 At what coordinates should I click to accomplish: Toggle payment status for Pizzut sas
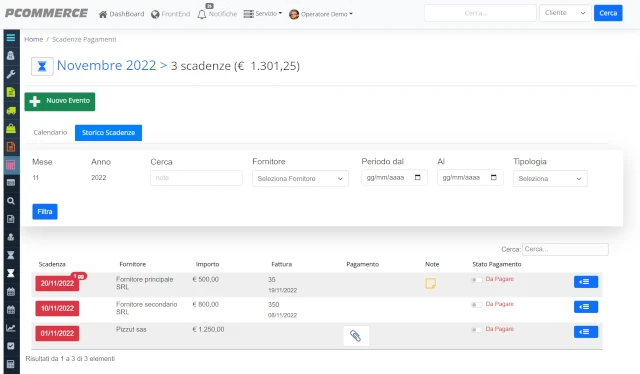[x=476, y=329]
